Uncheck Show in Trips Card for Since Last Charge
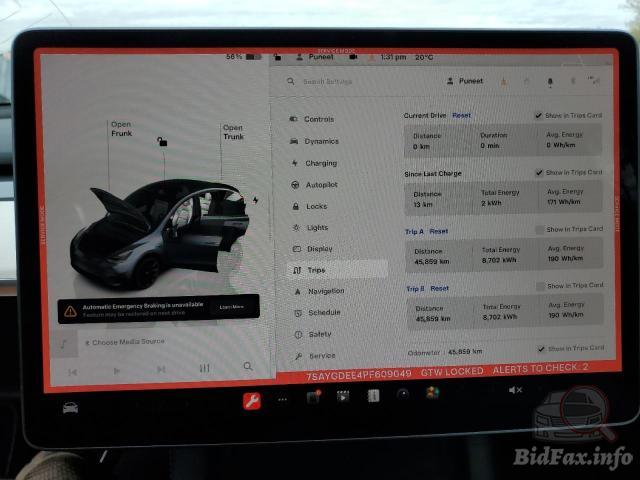 pos(539,173)
